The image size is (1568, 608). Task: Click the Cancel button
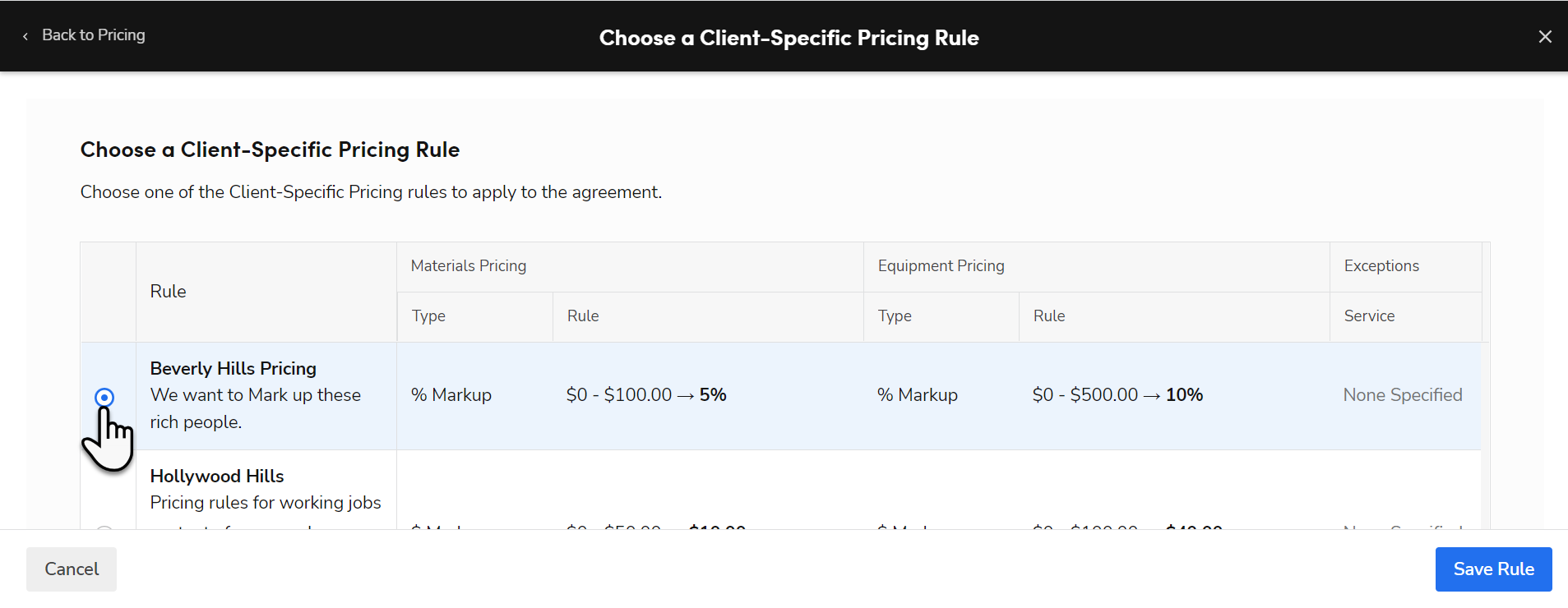pyautogui.click(x=72, y=569)
